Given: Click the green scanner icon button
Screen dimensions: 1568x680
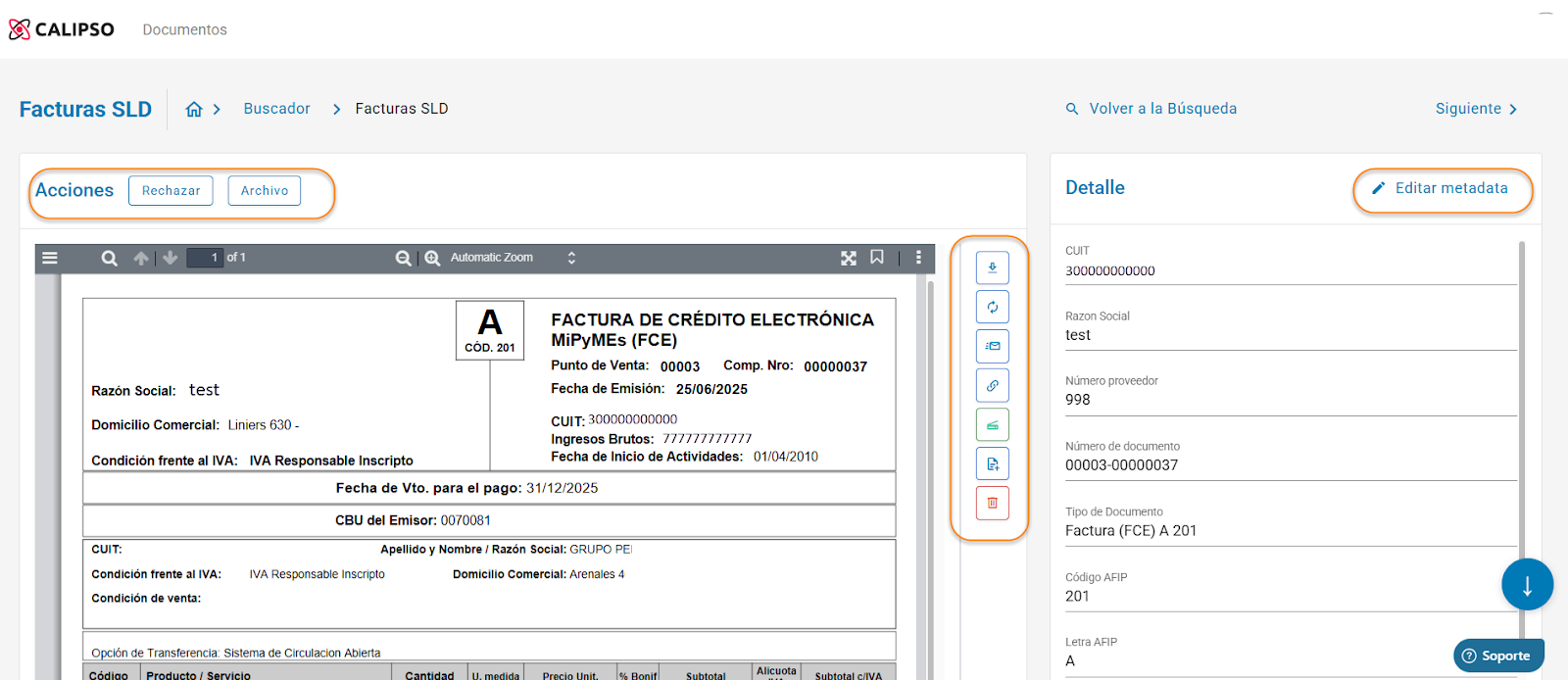Looking at the screenshot, I should click(x=992, y=424).
